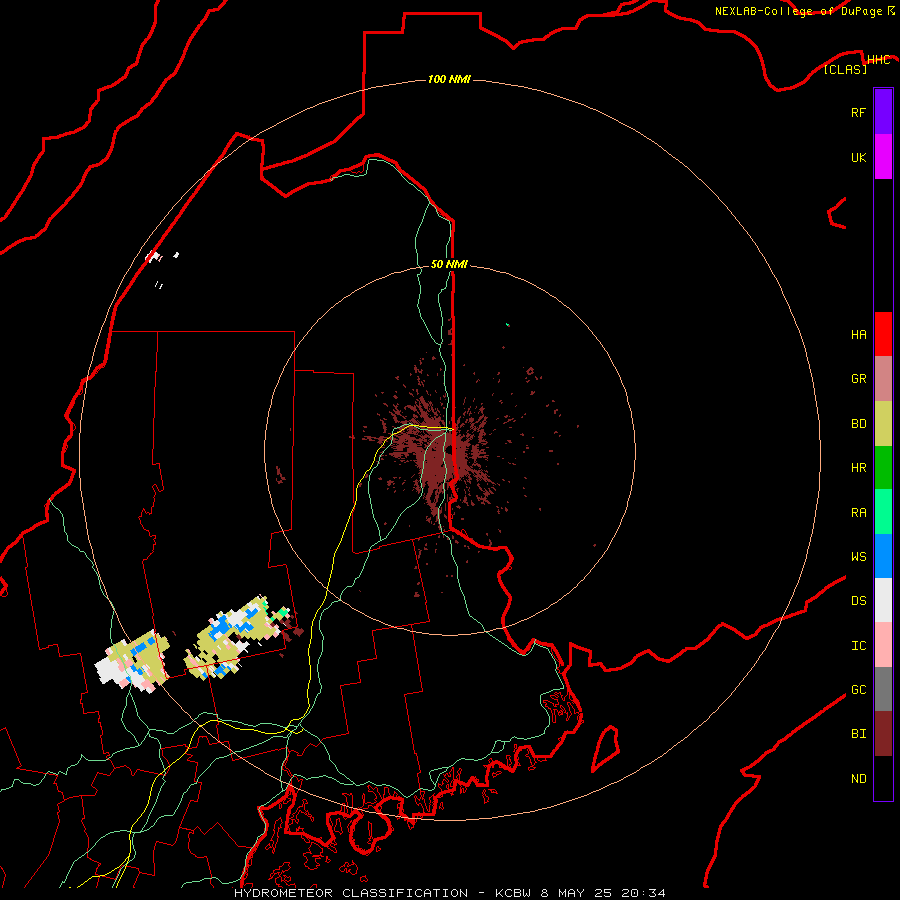Click the RA legend label
This screenshot has height=900, width=900.
click(858, 513)
